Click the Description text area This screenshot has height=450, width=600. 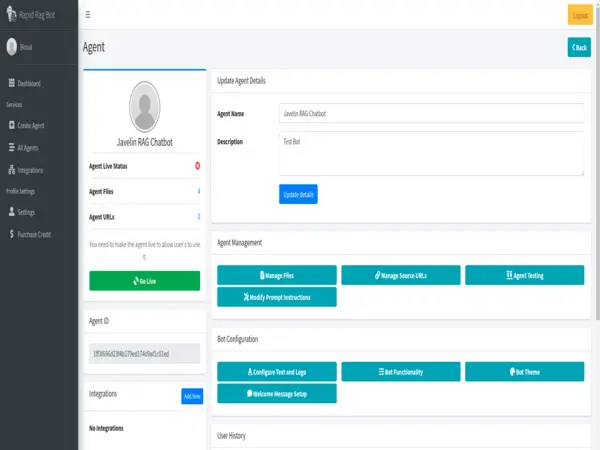[x=431, y=156]
